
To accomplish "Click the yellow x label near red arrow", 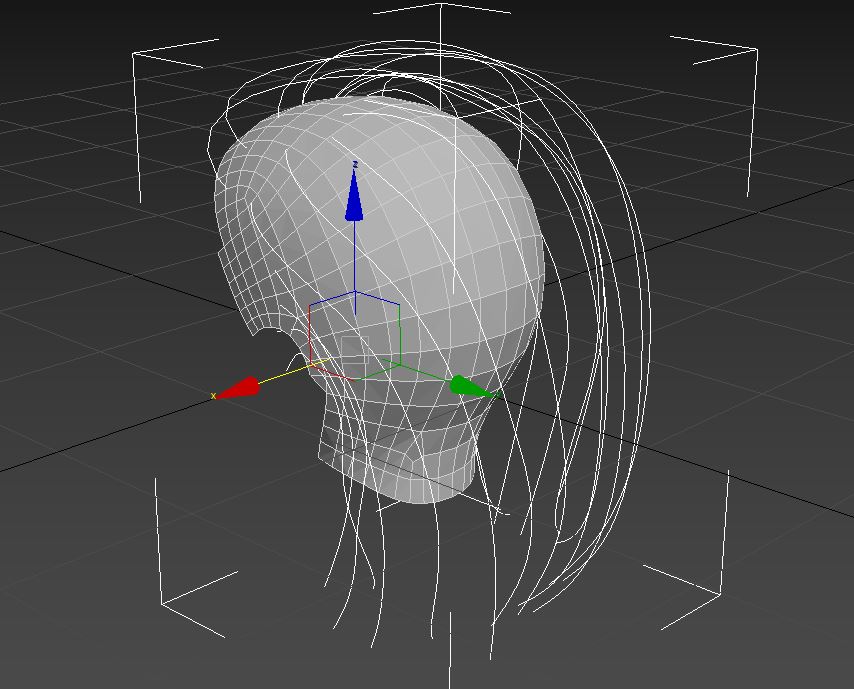I will [x=213, y=397].
